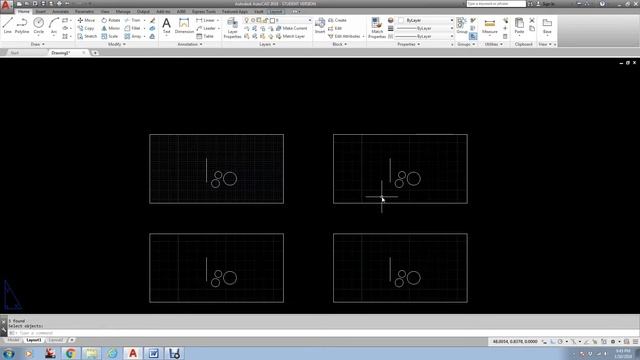The height and width of the screenshot is (360, 640).
Task: Click the Array tool
Action: 133,36
